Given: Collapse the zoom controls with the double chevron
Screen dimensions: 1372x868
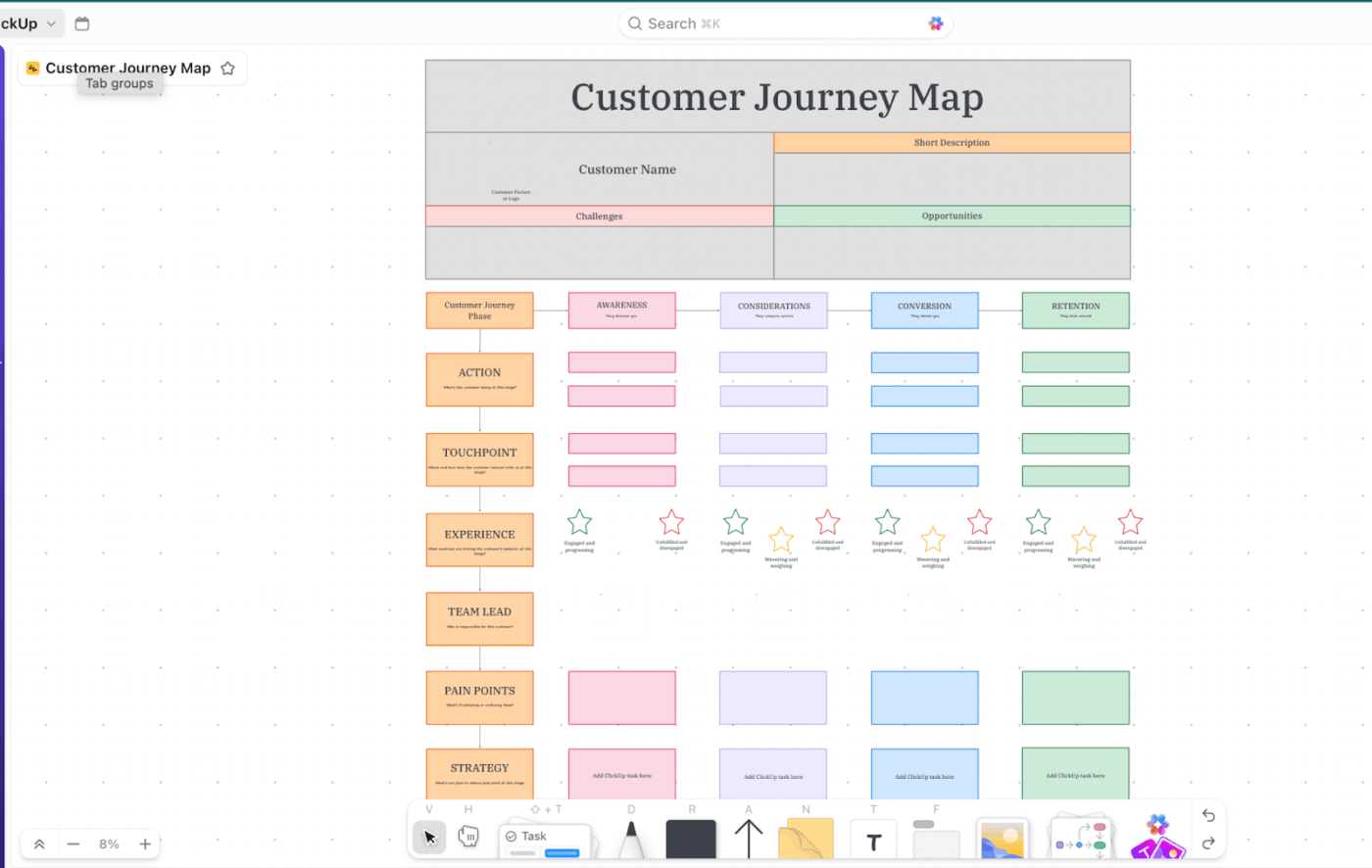Looking at the screenshot, I should (x=38, y=844).
